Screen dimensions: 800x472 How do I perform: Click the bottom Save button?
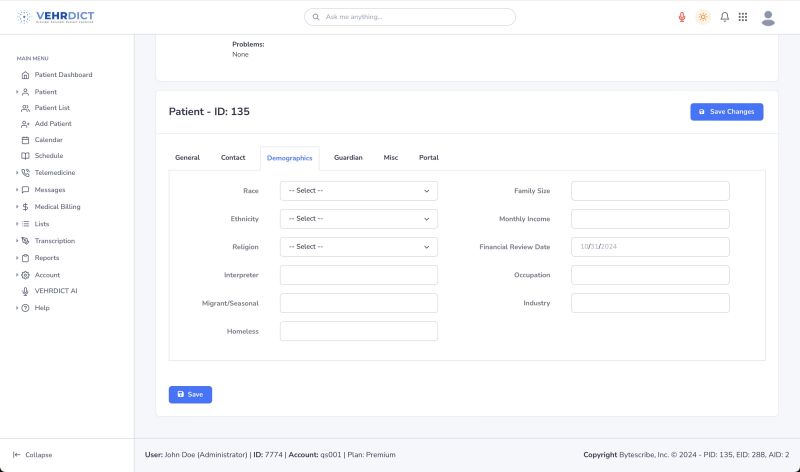click(190, 394)
